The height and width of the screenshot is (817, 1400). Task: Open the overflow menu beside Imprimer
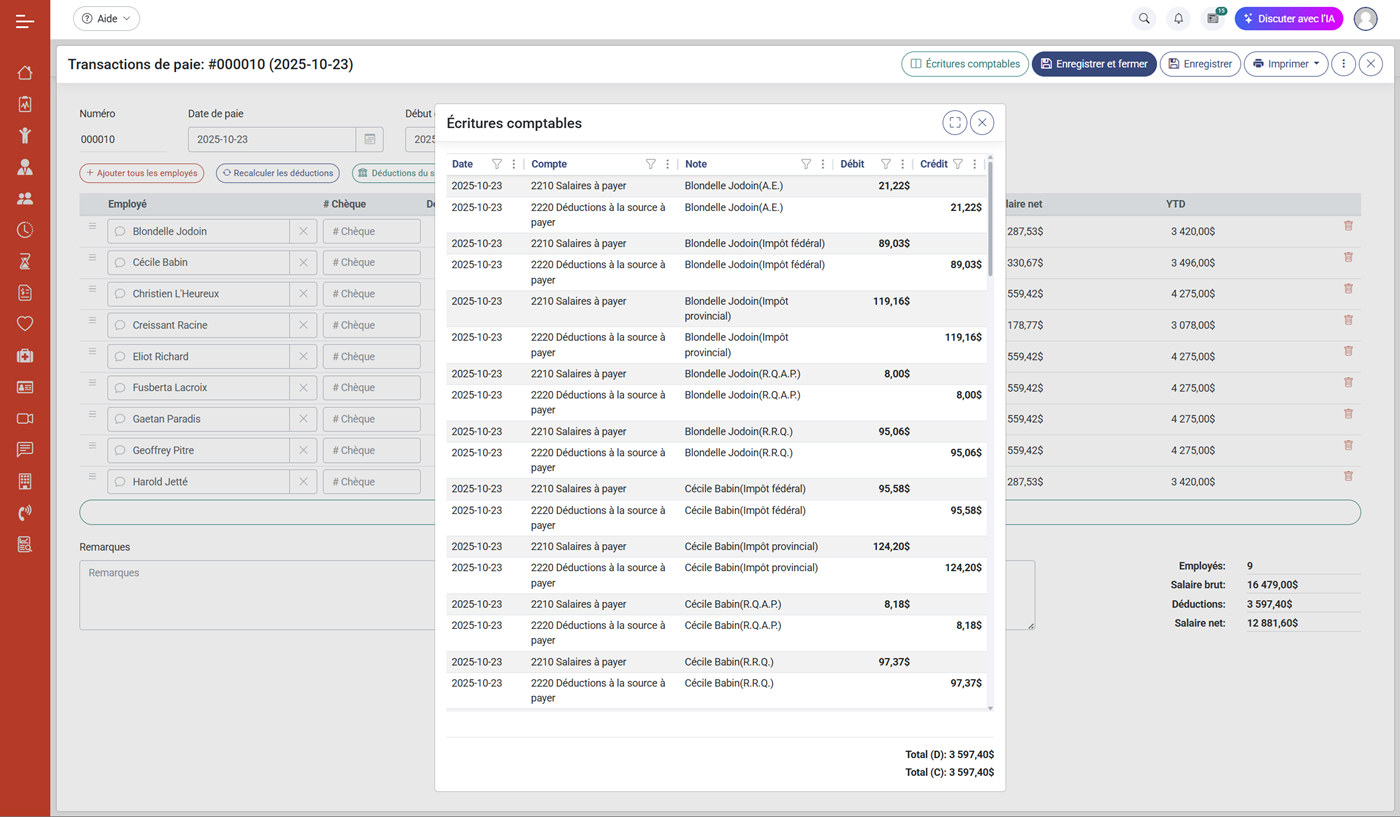pyautogui.click(x=1343, y=63)
